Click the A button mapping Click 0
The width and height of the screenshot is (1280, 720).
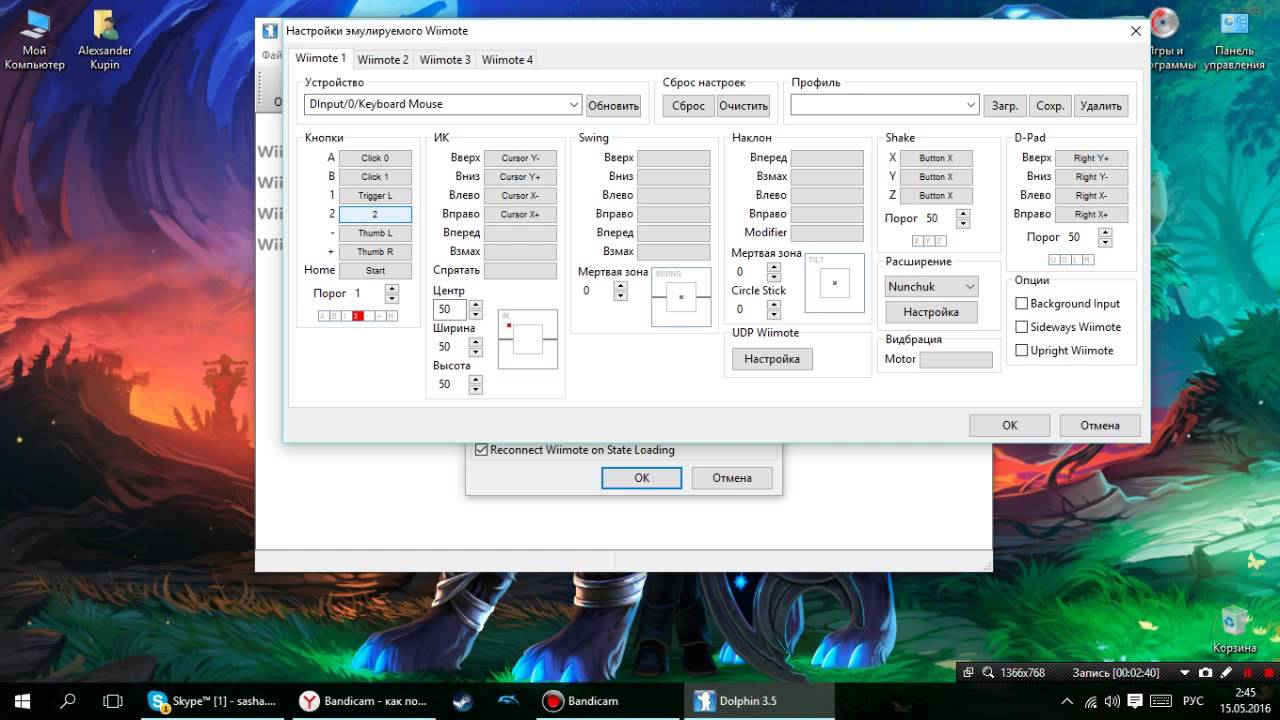[x=375, y=158]
